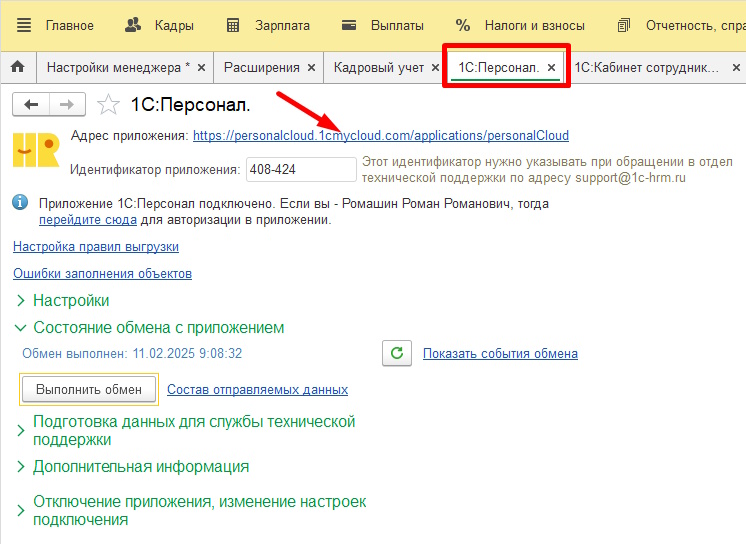Expand Подготовка данных для службы технической поддержки
Viewport: 746px width, 544px height.
(x=194, y=430)
